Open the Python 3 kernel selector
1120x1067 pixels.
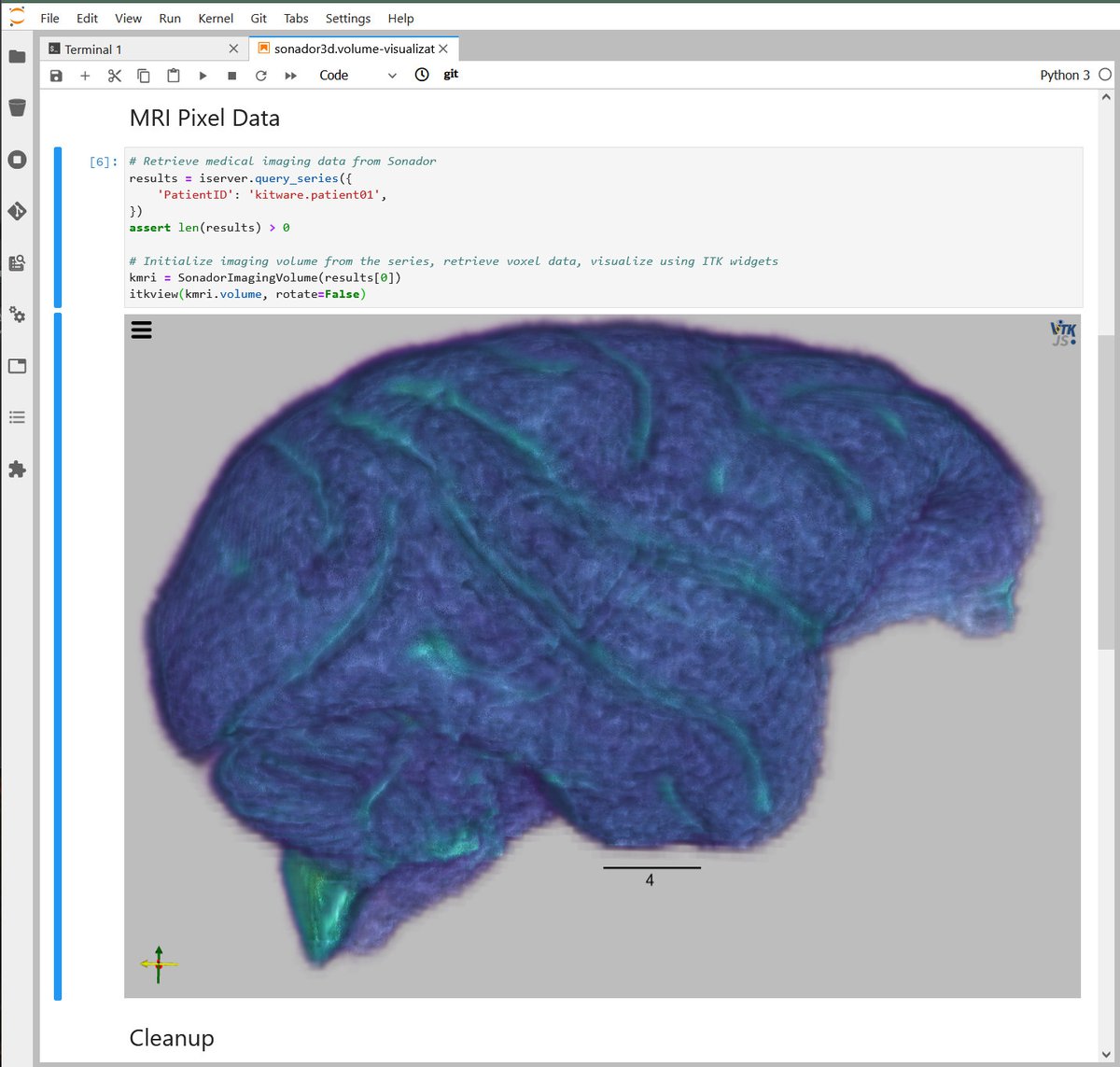1065,75
